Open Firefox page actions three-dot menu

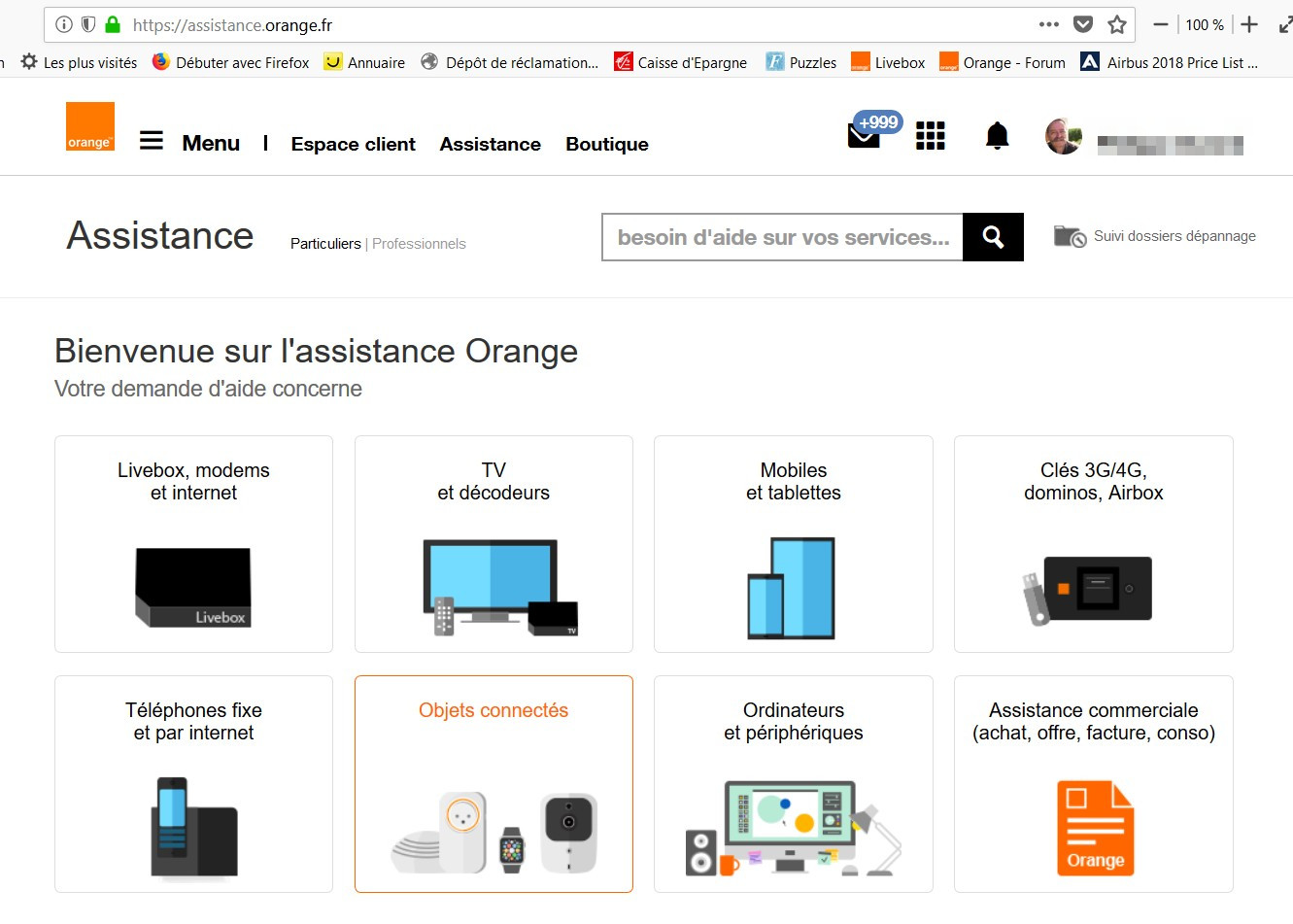coord(1048,25)
